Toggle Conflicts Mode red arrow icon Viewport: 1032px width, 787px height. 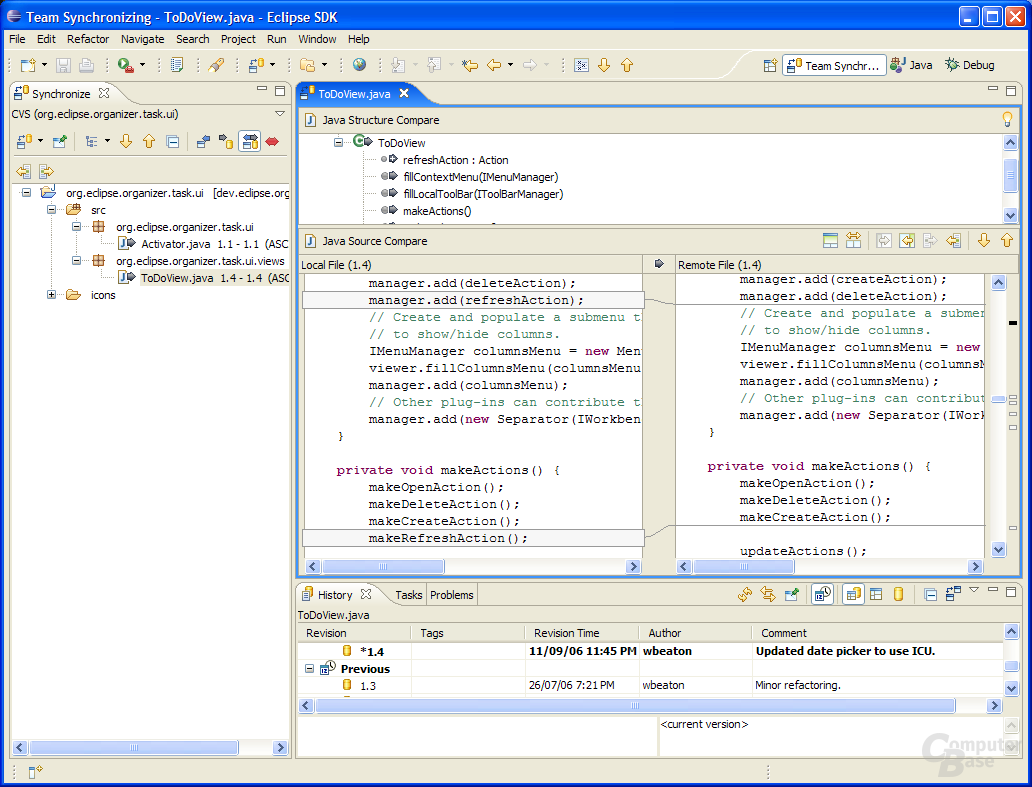click(x=272, y=141)
